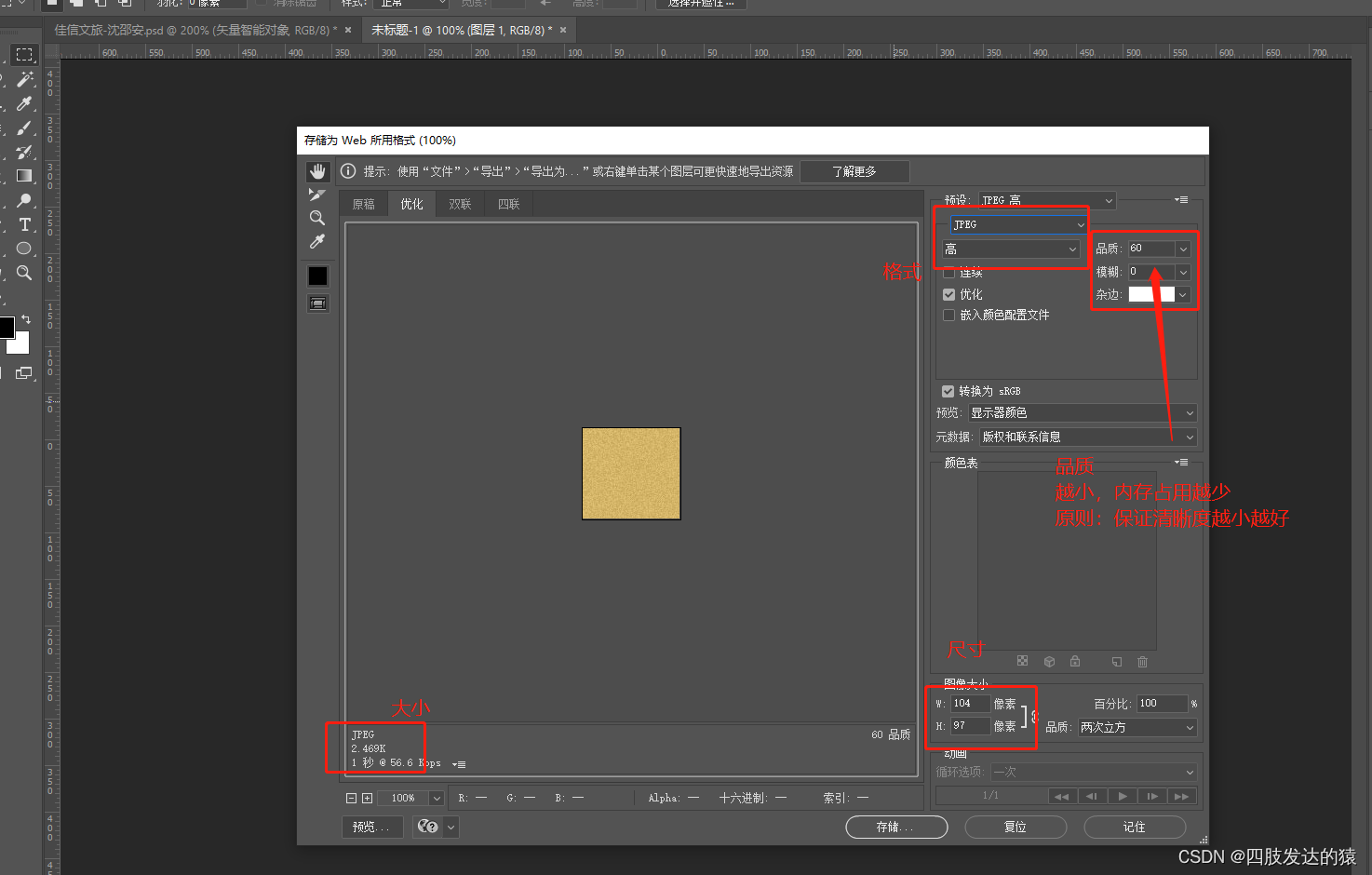The height and width of the screenshot is (875, 1372).
Task: Select the Magic Wand tool in Photoshop toolbar
Action: [x=24, y=79]
